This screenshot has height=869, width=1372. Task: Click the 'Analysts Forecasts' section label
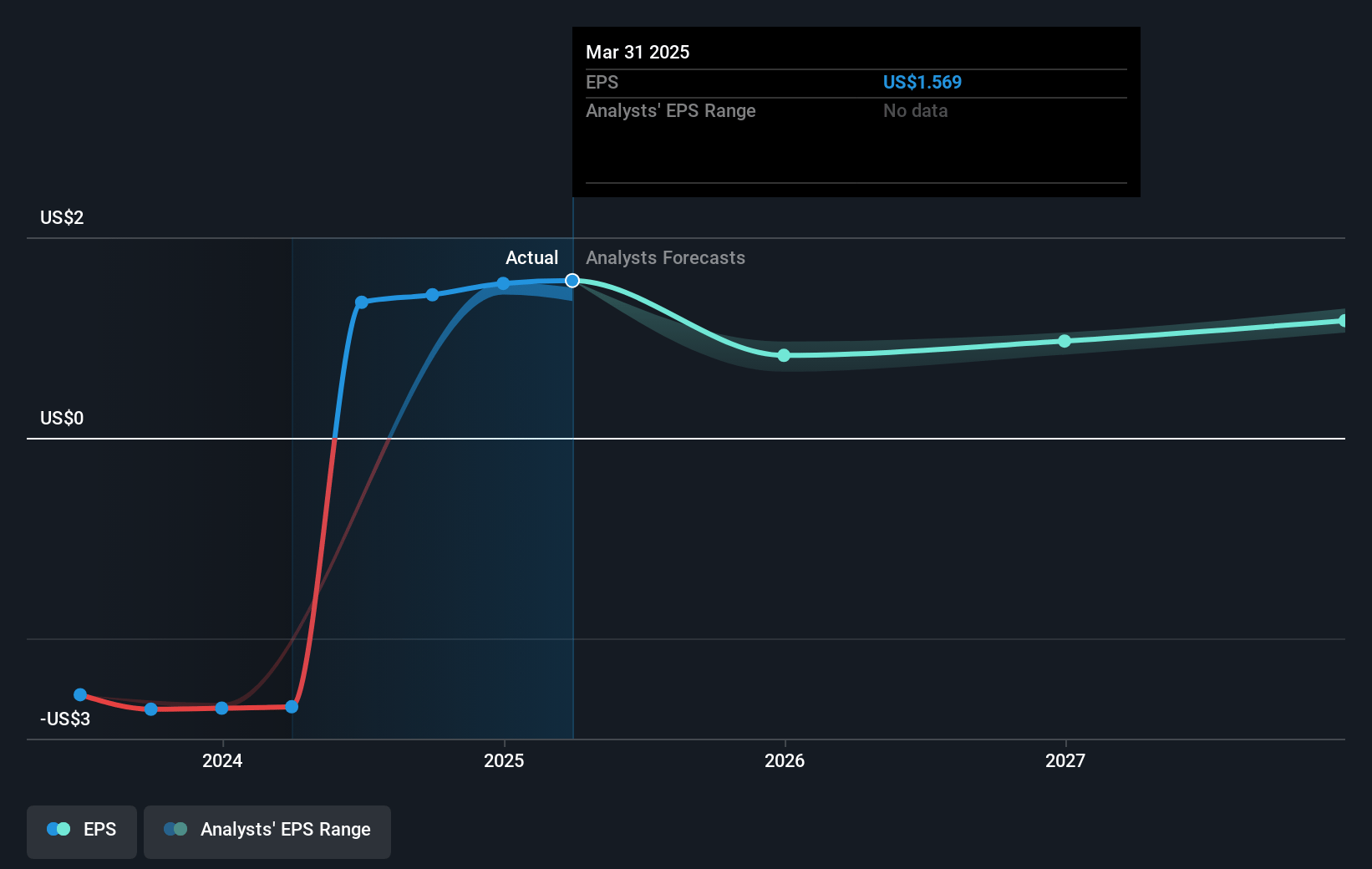pyautogui.click(x=665, y=258)
